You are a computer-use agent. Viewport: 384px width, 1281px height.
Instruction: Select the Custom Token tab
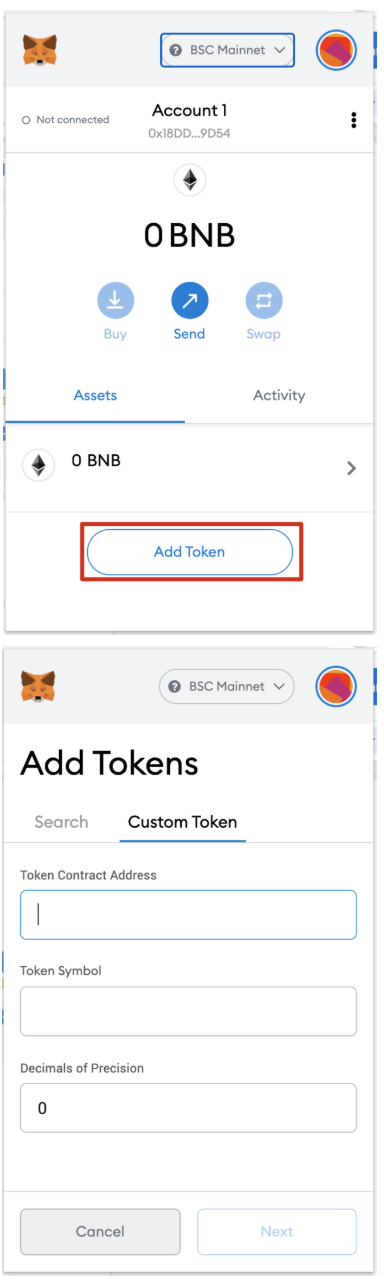point(183,822)
